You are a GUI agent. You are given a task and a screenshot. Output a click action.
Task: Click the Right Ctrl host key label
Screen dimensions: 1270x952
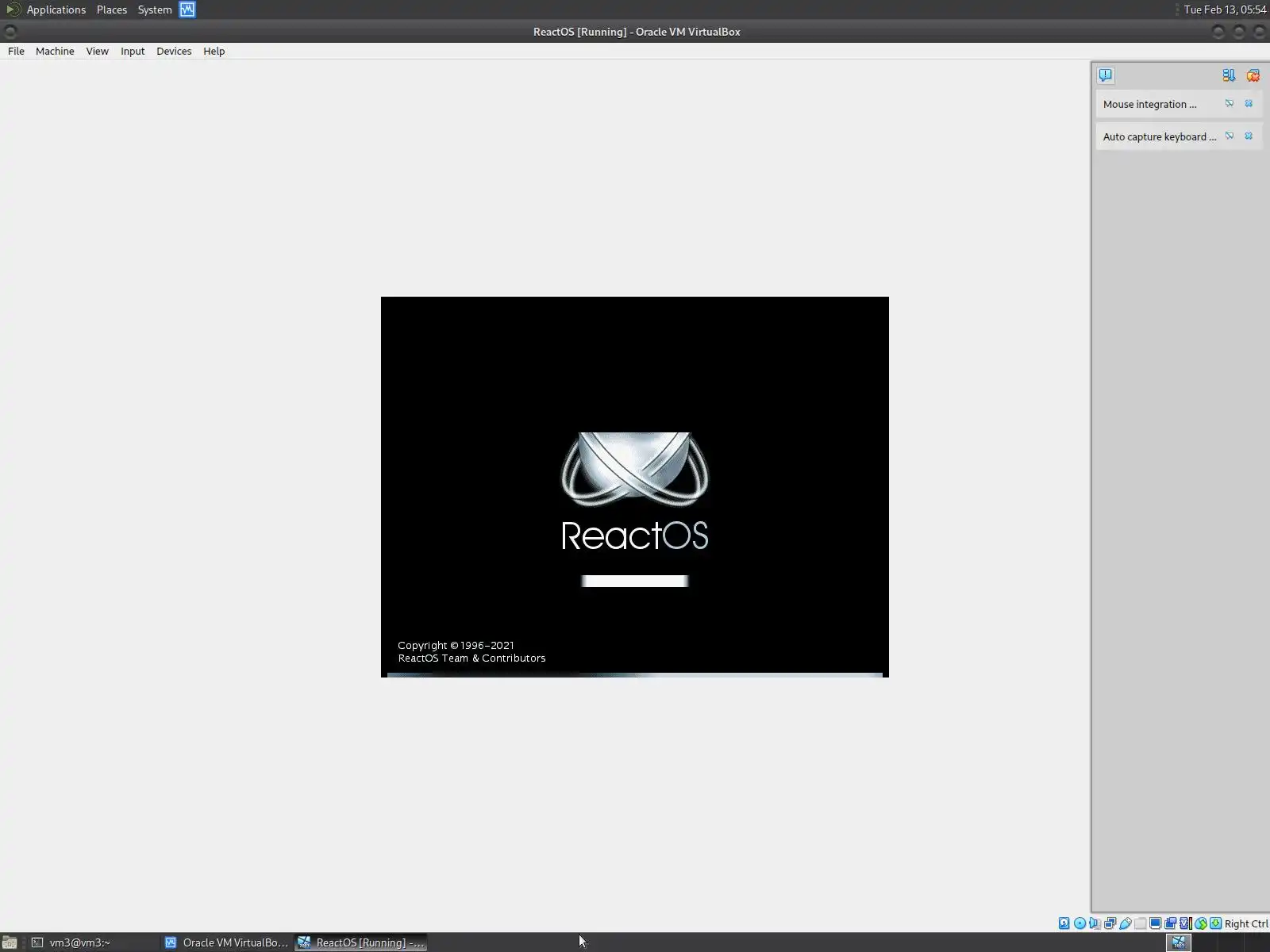point(1246,923)
